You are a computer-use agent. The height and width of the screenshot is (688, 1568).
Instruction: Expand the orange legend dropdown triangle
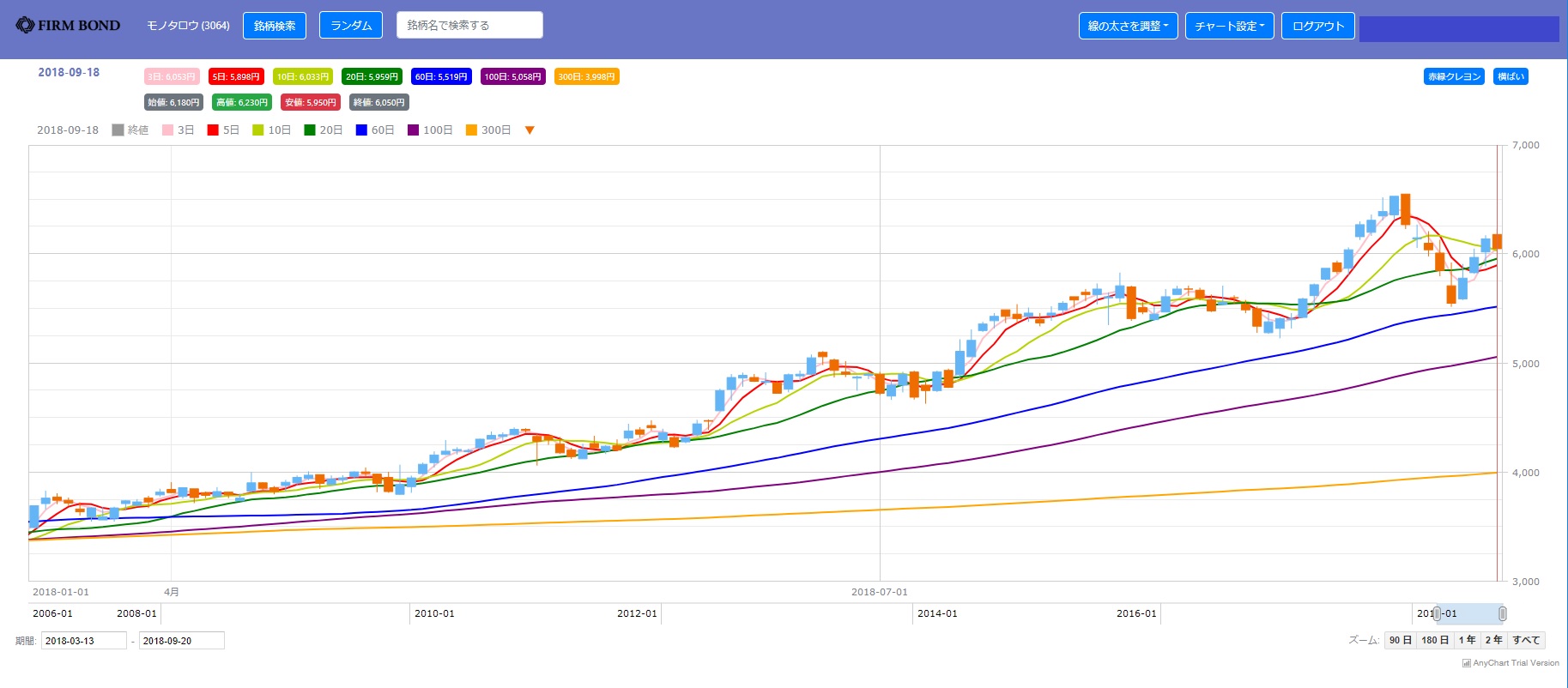530,130
